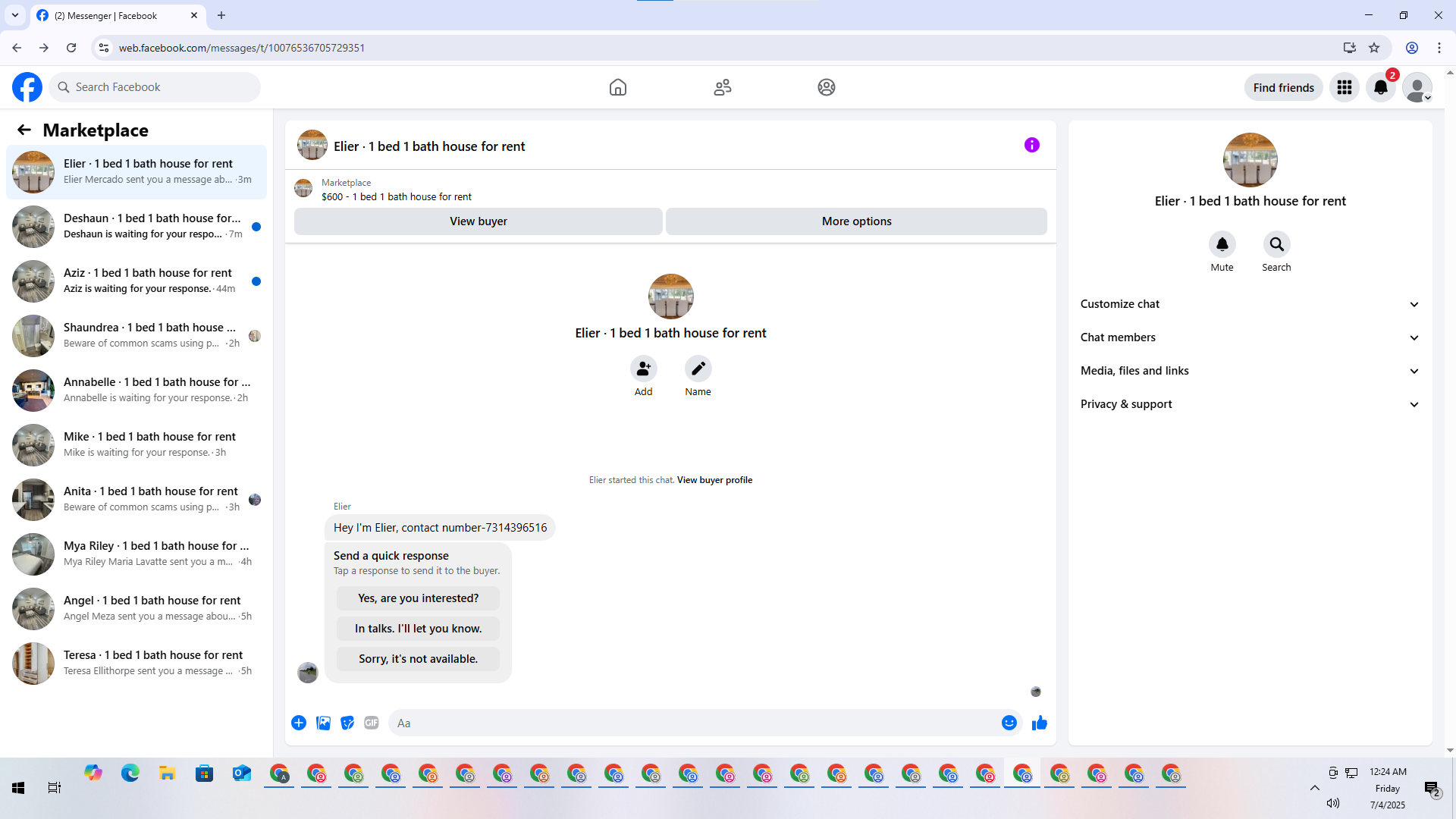Expand Media, files and links section
The width and height of the screenshot is (1456, 819).
[x=1249, y=371]
